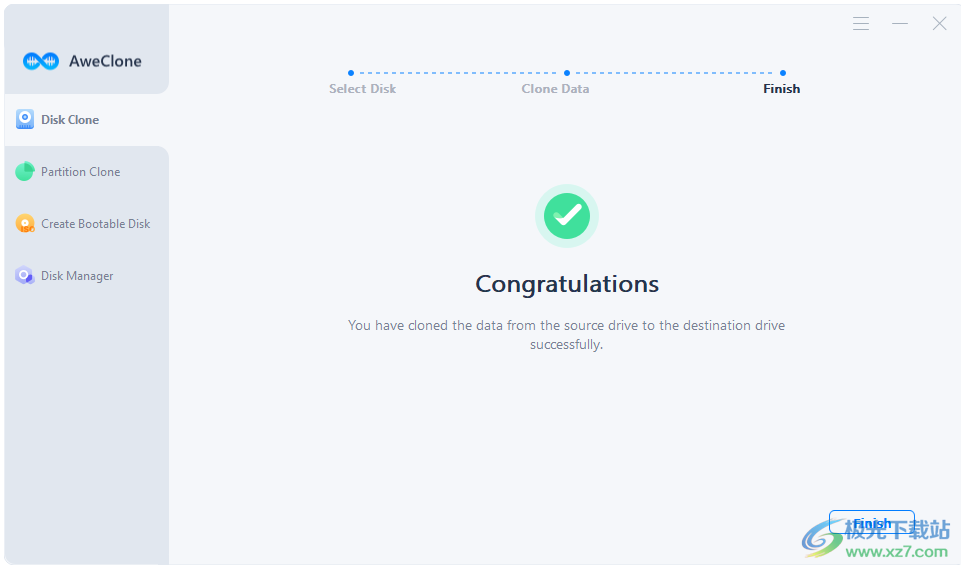Viewport: 961px width, 568px height.
Task: Switch to the Disk Clone tab
Action: tap(86, 120)
